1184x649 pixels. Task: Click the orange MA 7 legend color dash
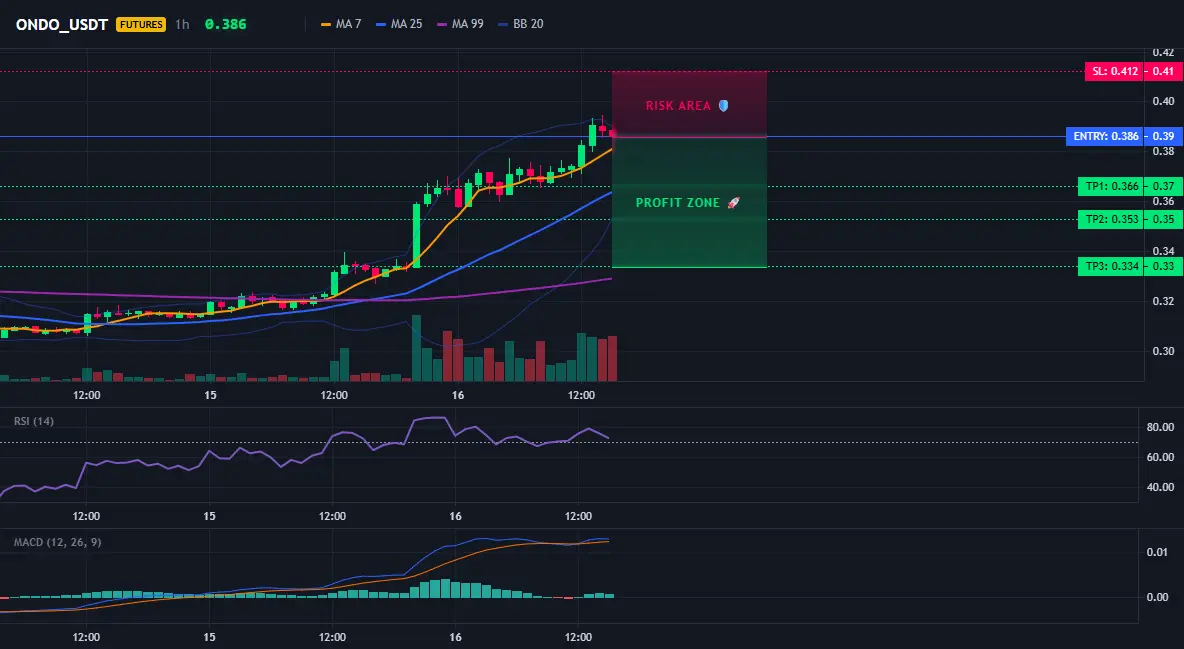click(326, 24)
